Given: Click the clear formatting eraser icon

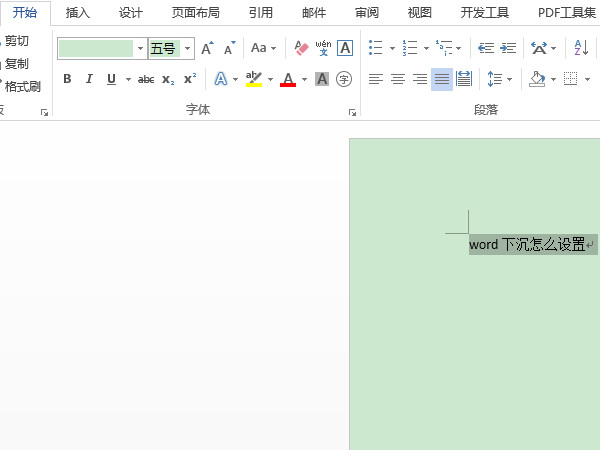Looking at the screenshot, I should point(302,48).
